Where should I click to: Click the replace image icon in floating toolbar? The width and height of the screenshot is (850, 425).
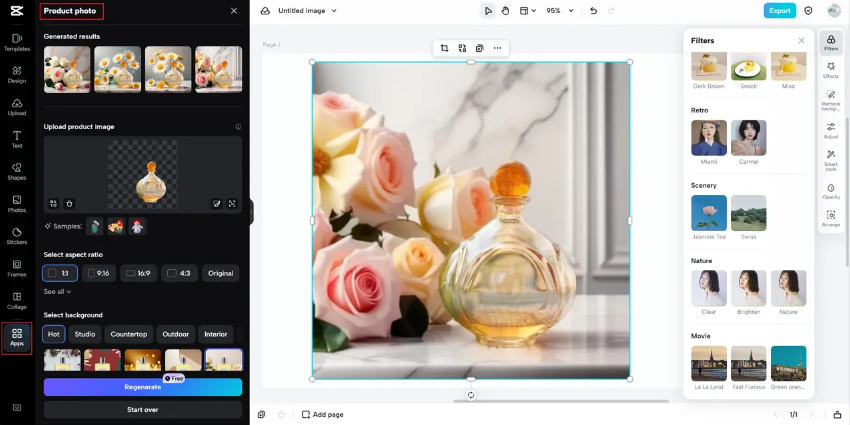pos(462,48)
